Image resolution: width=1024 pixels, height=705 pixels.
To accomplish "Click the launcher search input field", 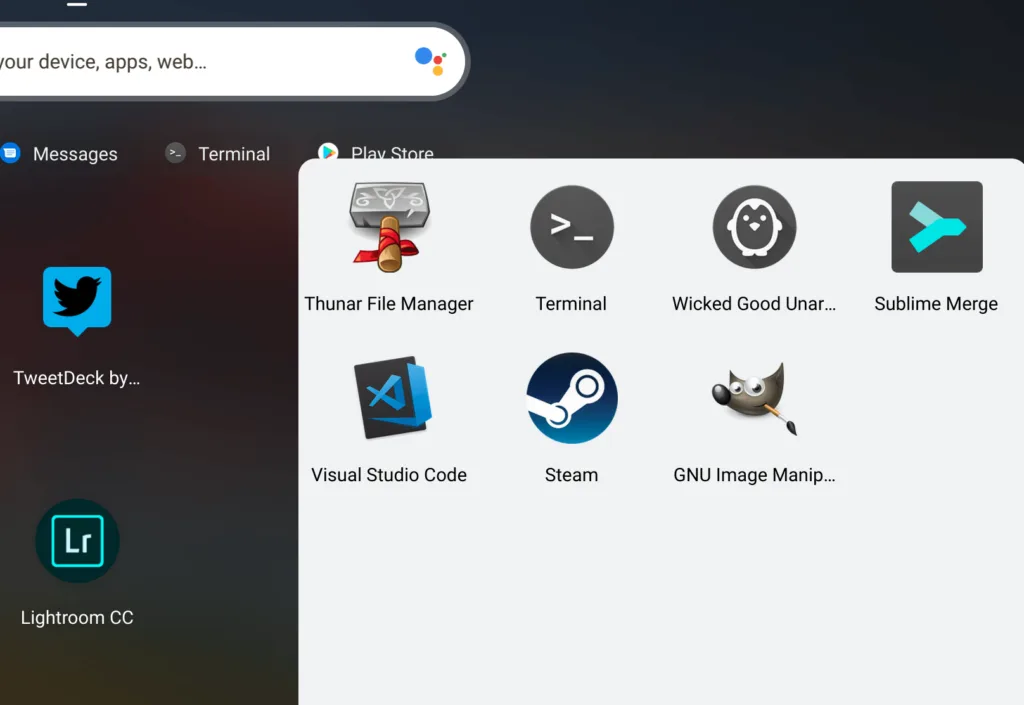I will (x=200, y=62).
